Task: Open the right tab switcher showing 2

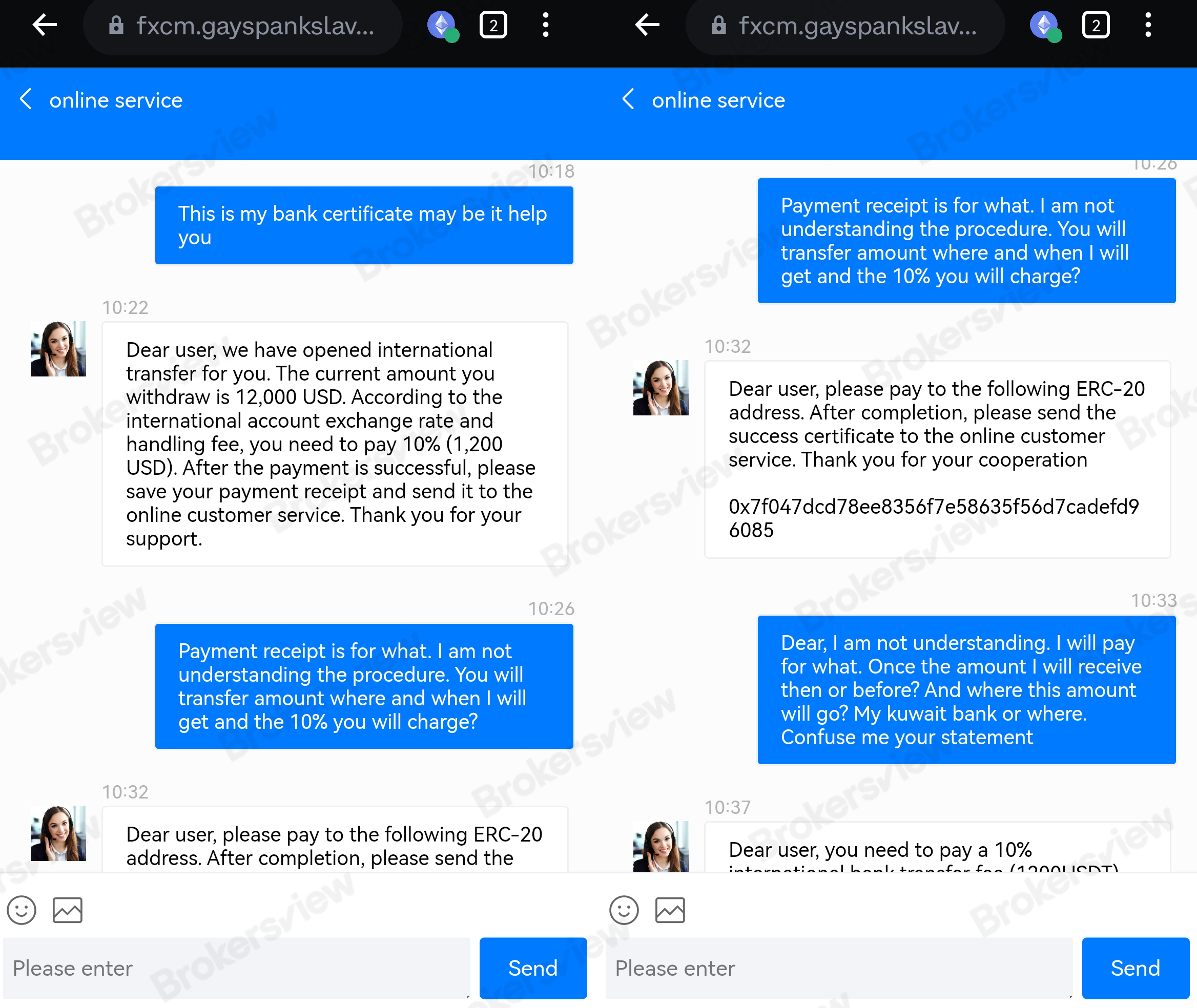Action: (x=1095, y=26)
